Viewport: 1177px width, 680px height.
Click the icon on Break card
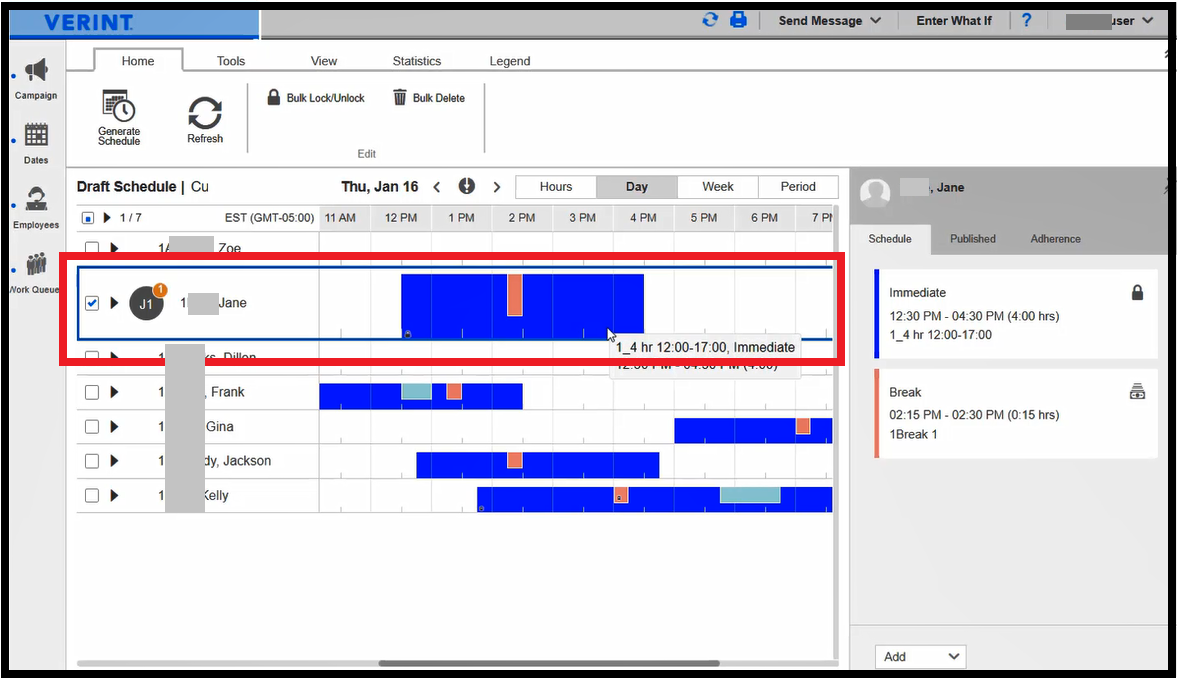point(1137,392)
